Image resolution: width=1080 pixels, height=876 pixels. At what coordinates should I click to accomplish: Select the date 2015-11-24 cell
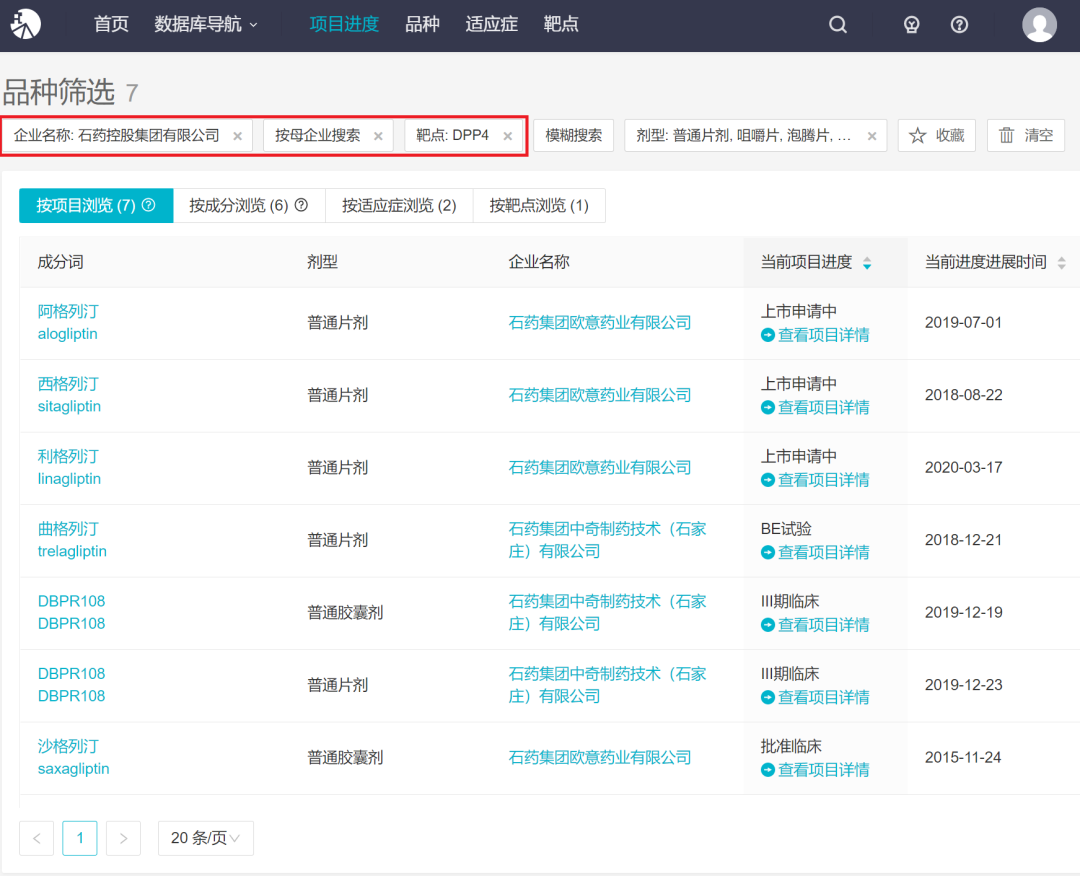coord(963,758)
